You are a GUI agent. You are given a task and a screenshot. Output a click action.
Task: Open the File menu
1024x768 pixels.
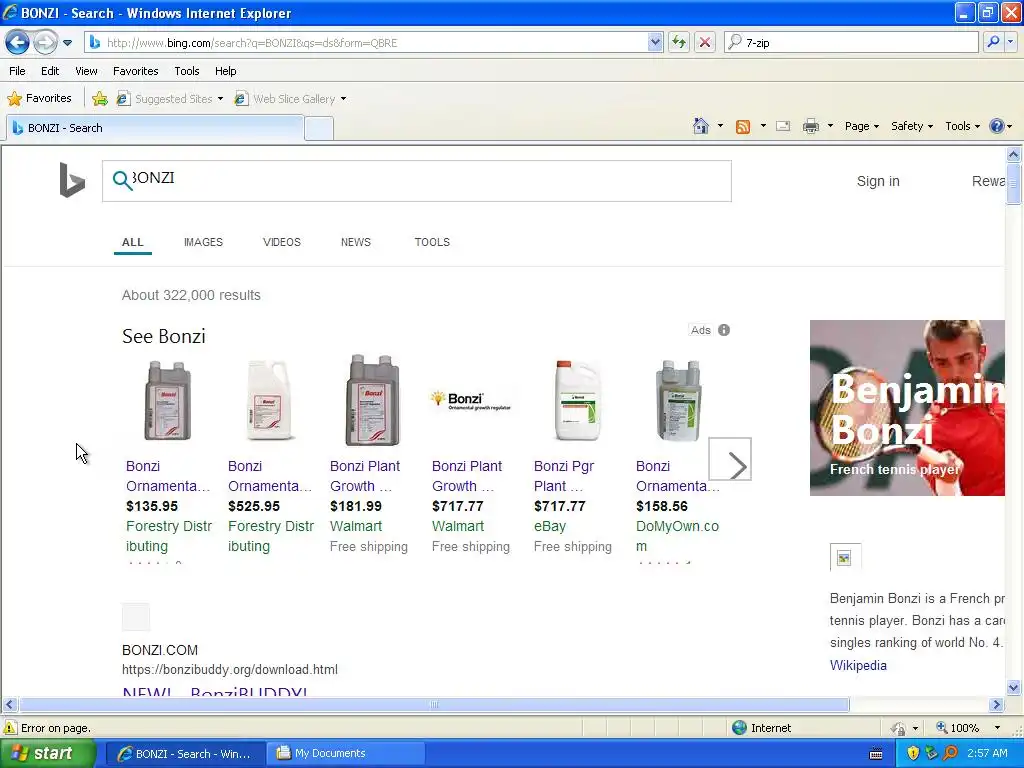coord(18,71)
